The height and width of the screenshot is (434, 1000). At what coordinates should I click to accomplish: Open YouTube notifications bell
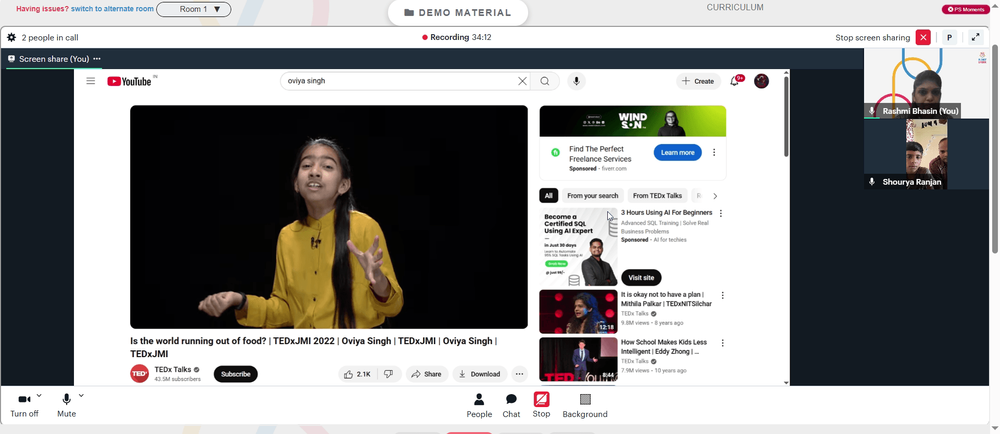[x=735, y=81]
